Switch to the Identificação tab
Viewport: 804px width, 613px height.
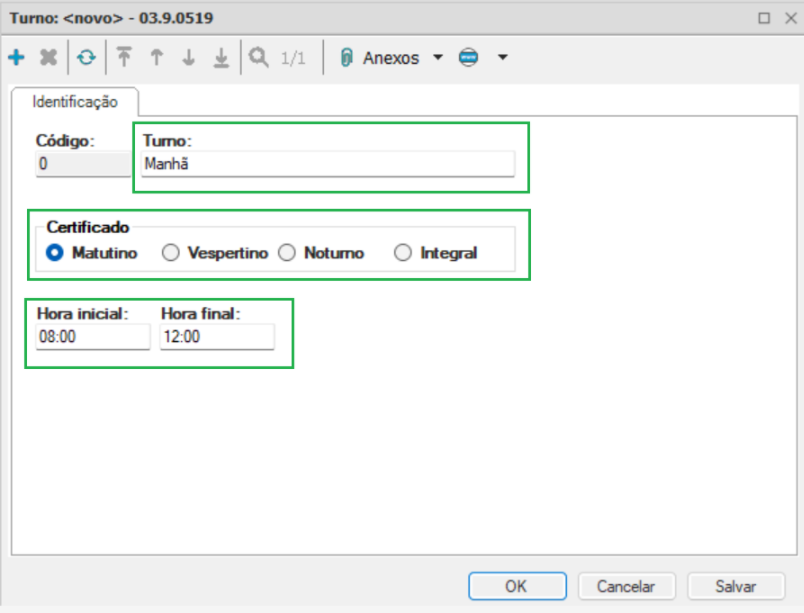75,102
